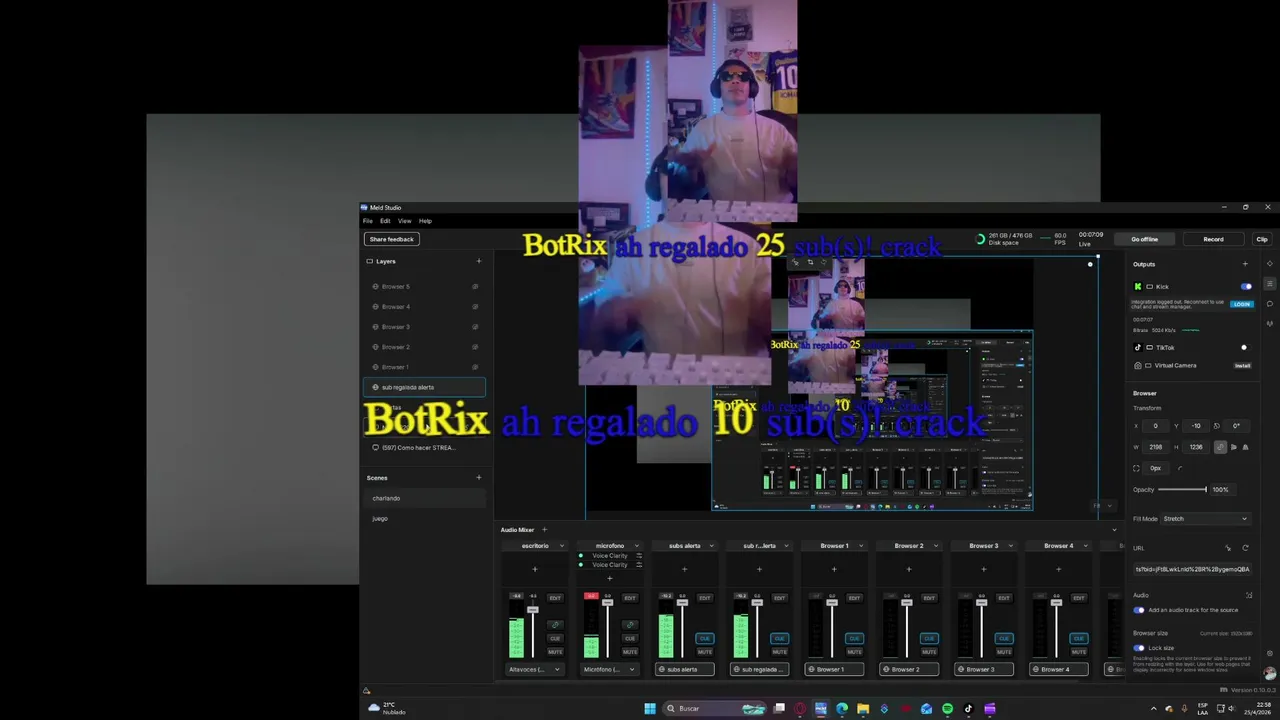Open the settings gear in the right sidebar
Screen dimensions: 1280x720
point(1270,654)
